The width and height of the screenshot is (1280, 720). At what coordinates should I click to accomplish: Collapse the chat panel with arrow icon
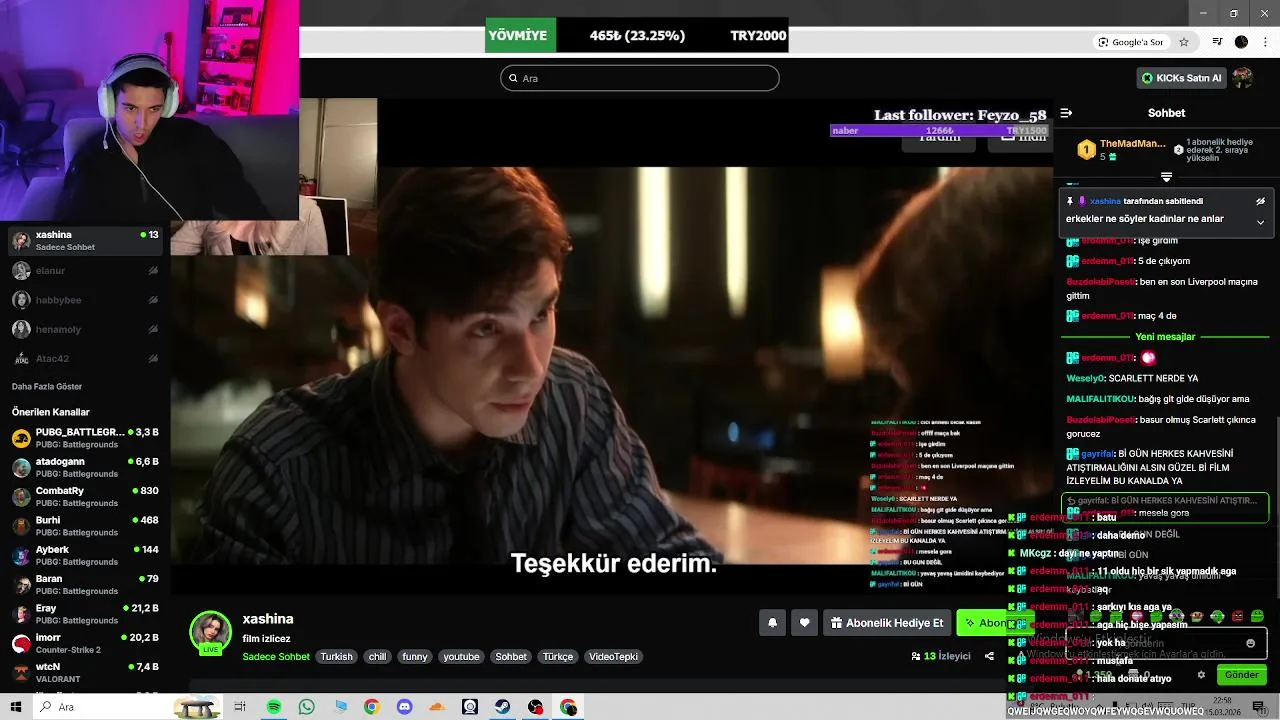1066,113
